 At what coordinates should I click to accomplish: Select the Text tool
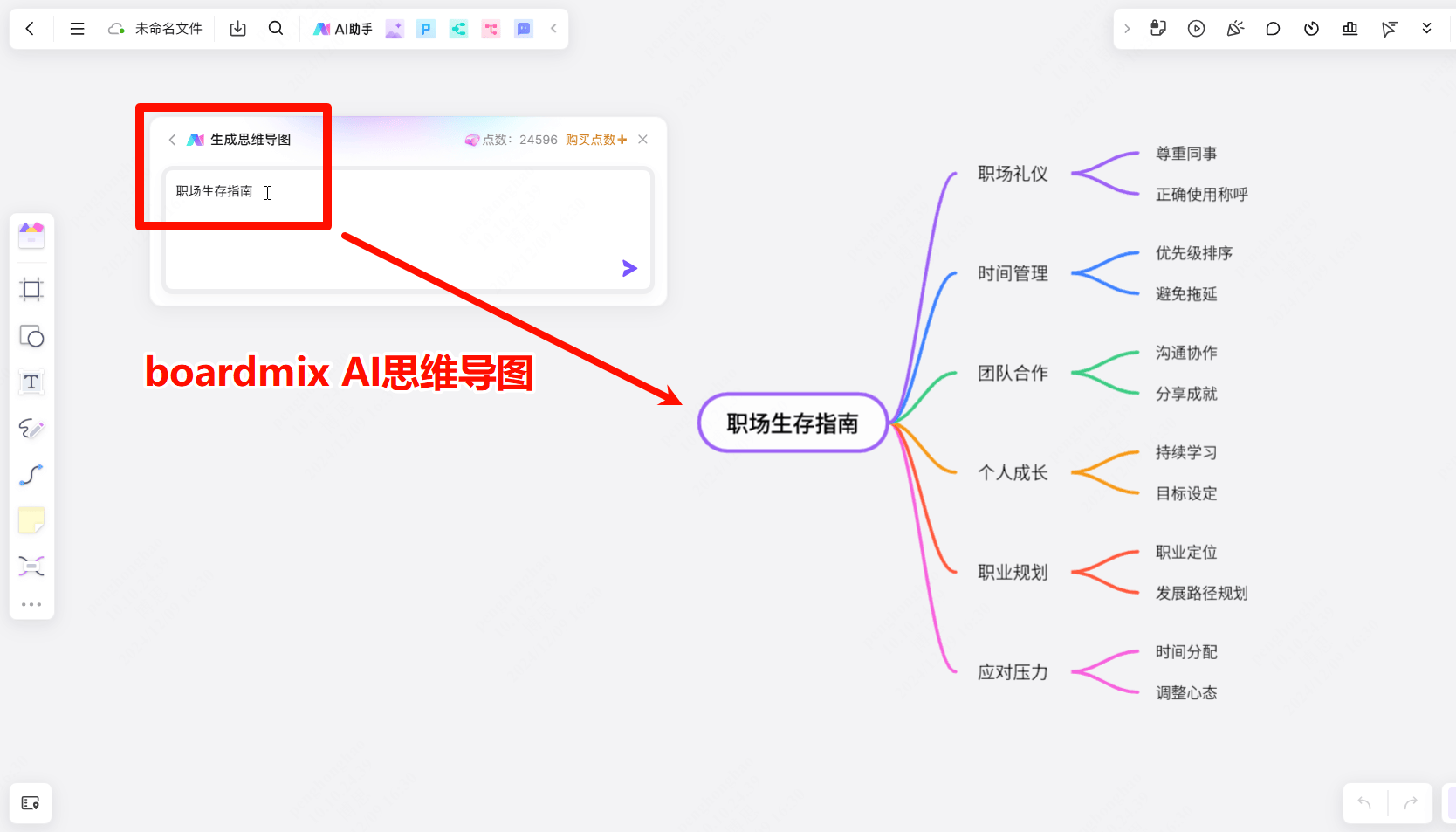click(x=31, y=382)
